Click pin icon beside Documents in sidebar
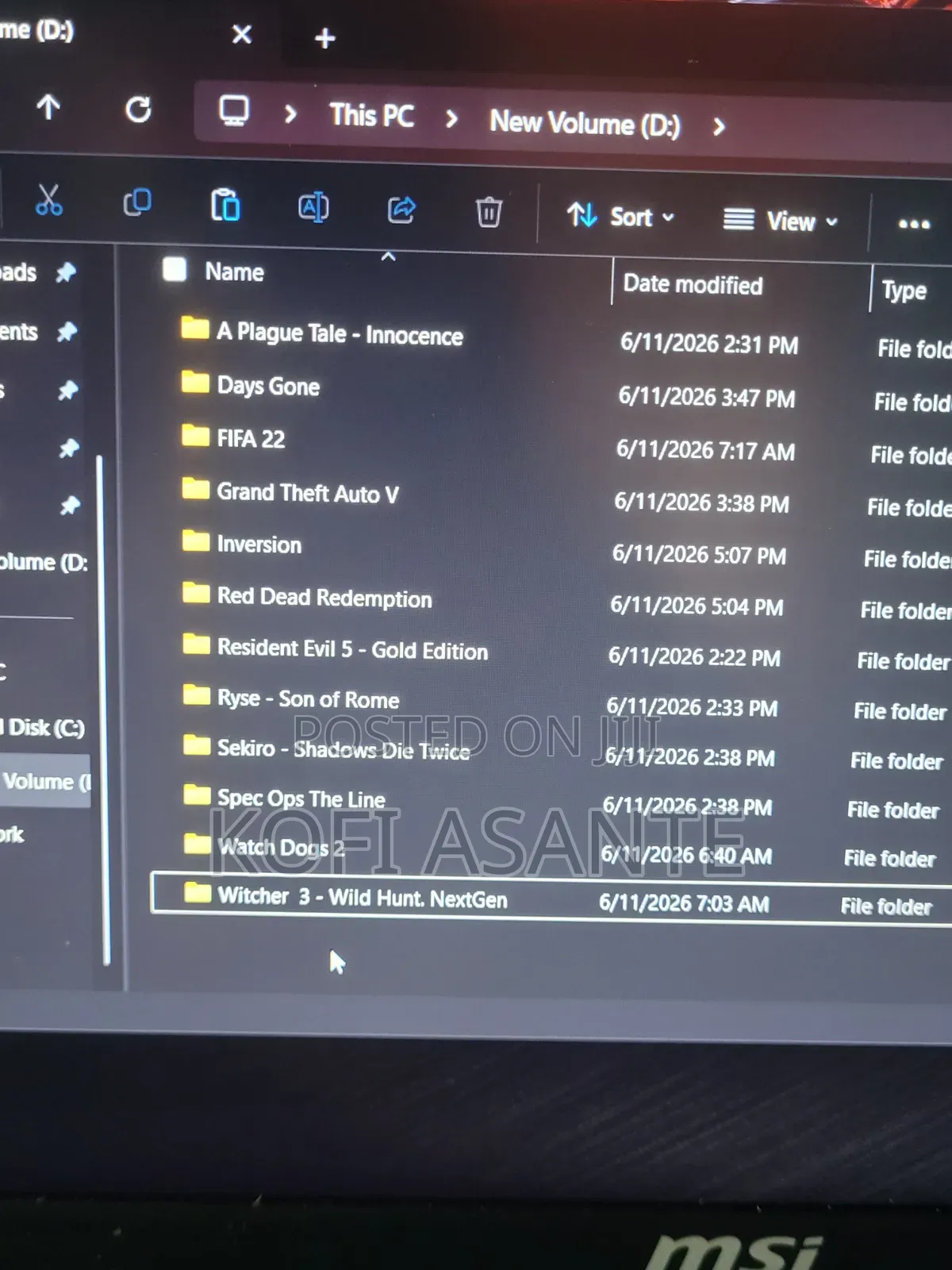Screen dimensions: 952x1270 [x=67, y=332]
